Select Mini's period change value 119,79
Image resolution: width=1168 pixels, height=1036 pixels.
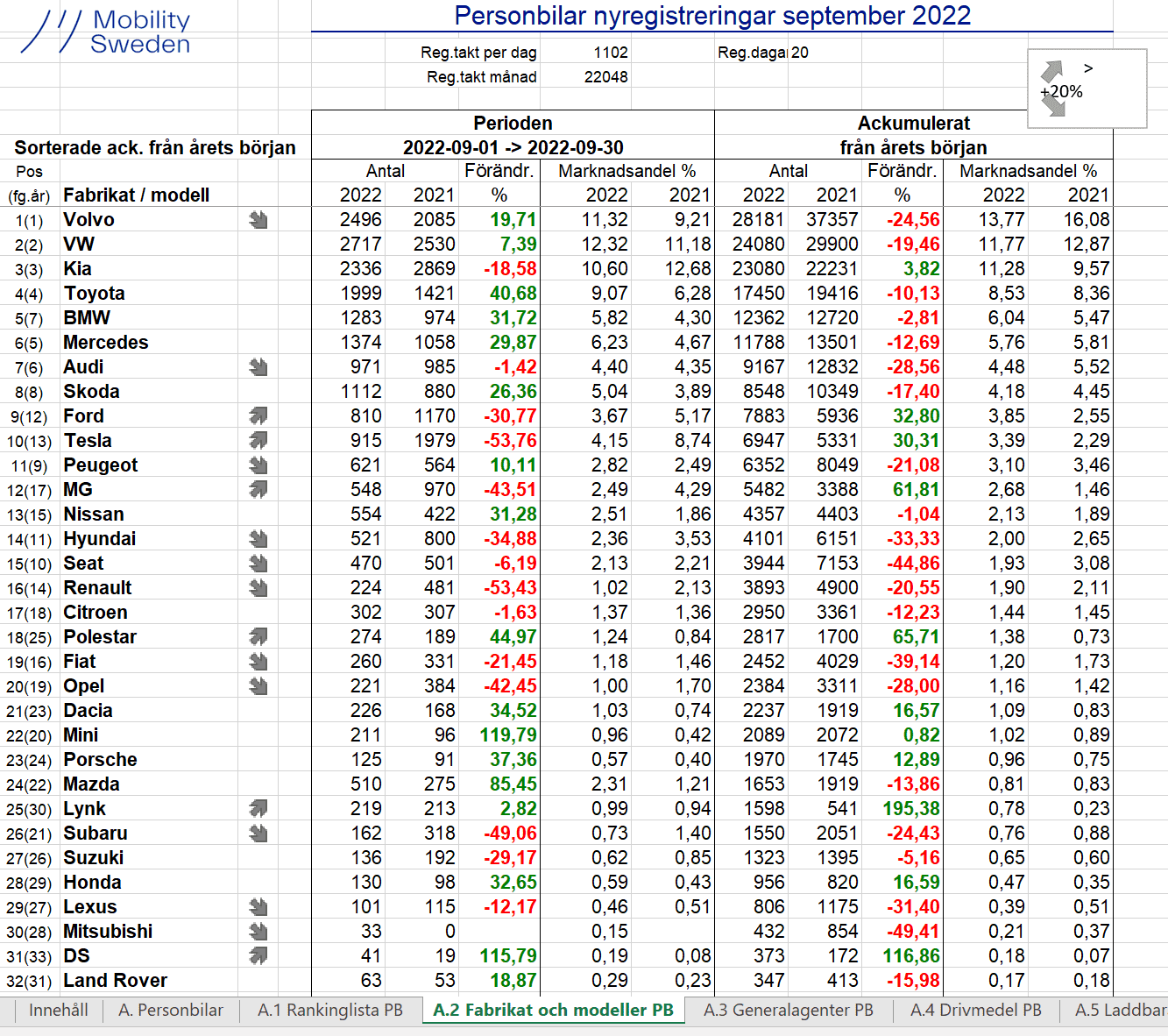pyautogui.click(x=509, y=735)
